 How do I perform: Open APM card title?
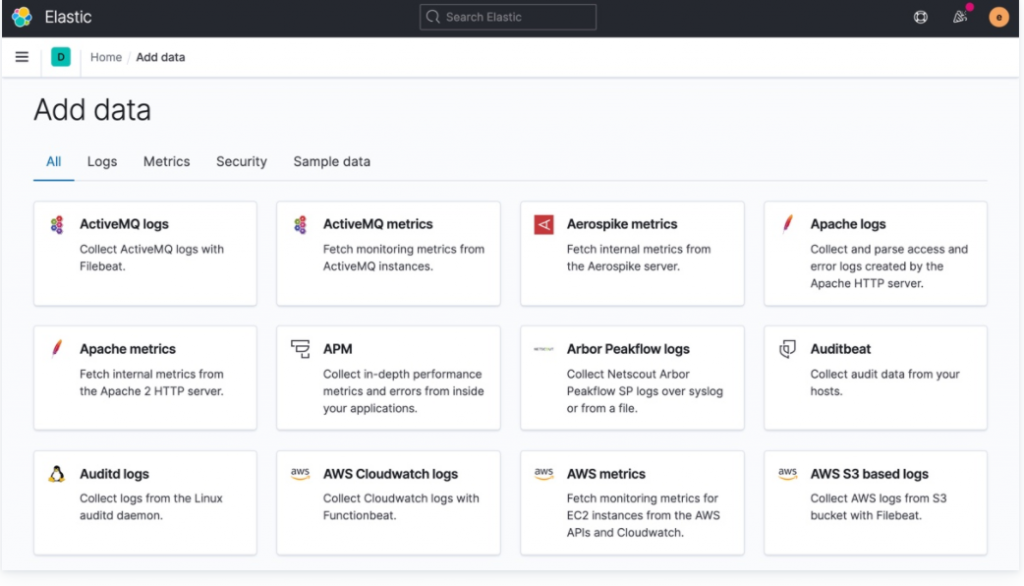[x=338, y=349]
